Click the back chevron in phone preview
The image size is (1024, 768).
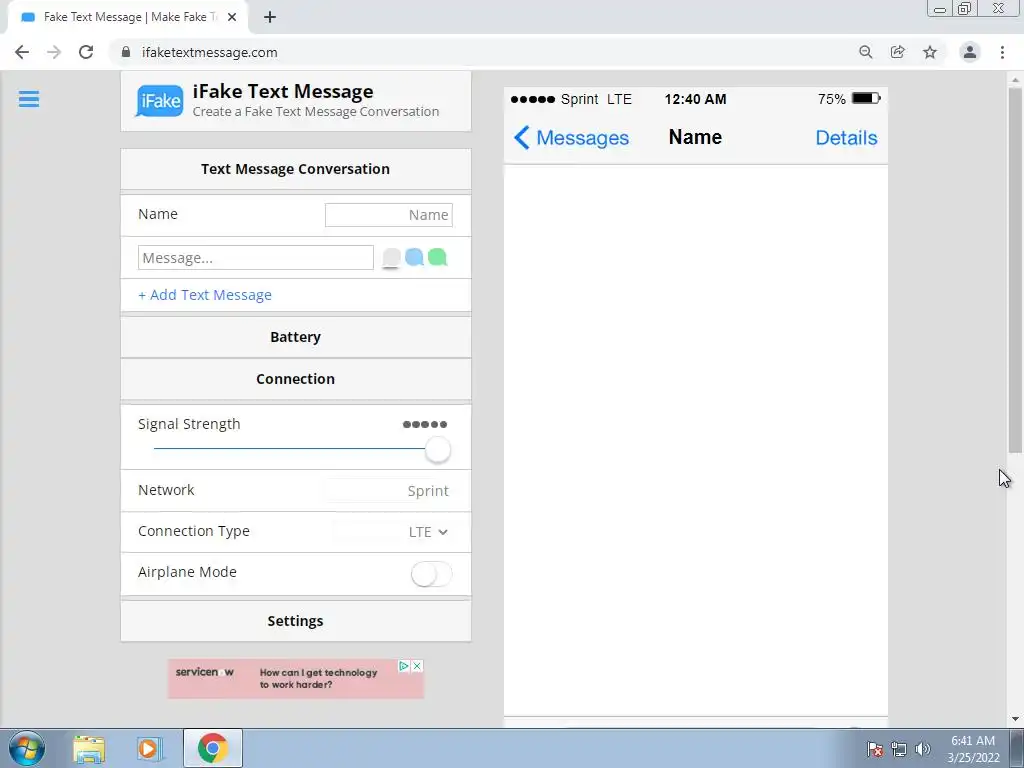[522, 138]
